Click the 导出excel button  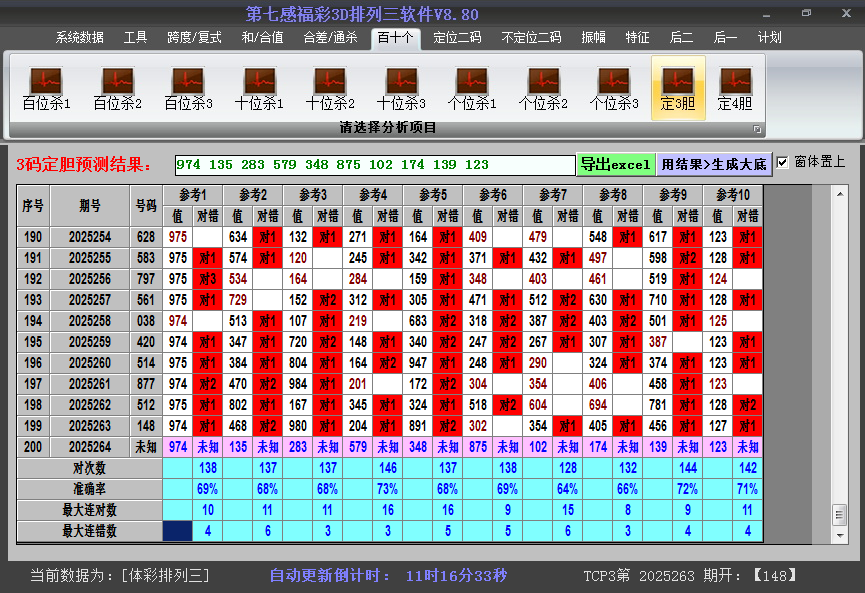point(618,162)
